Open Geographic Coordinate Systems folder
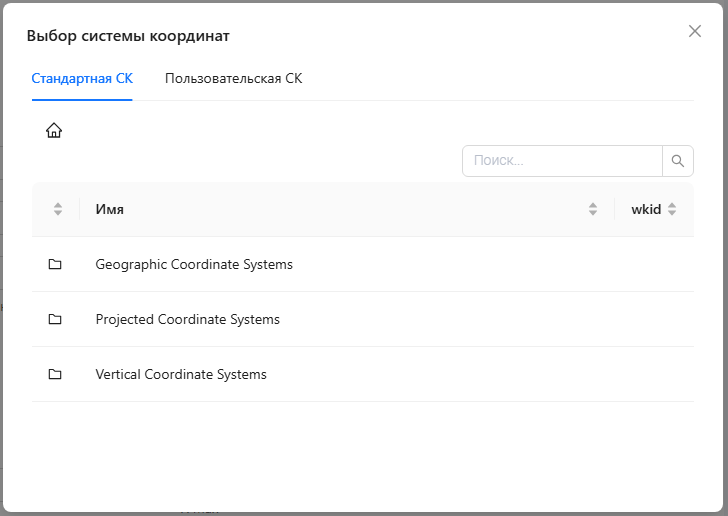 (x=194, y=264)
